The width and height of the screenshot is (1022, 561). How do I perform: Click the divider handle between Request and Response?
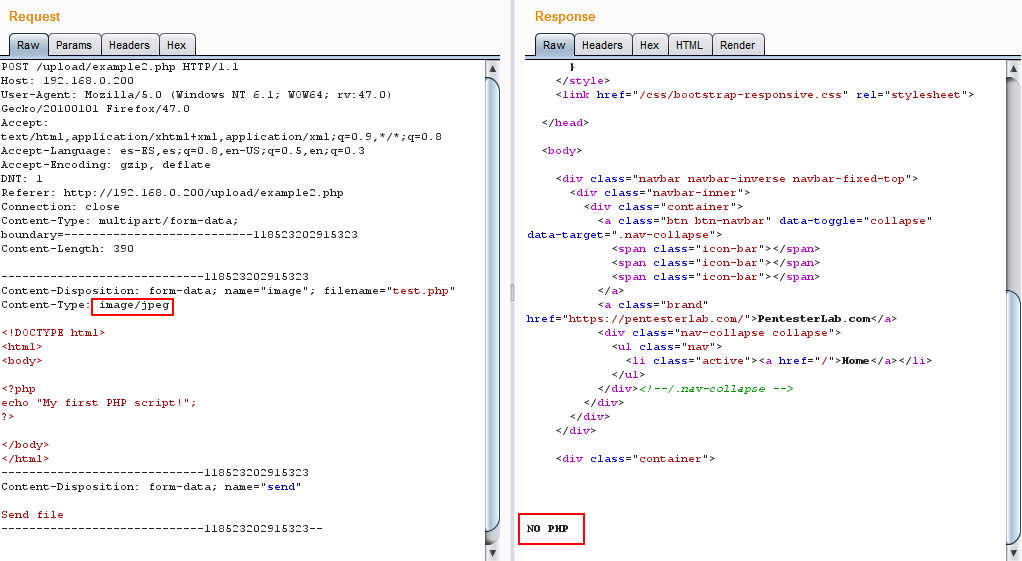(x=510, y=292)
